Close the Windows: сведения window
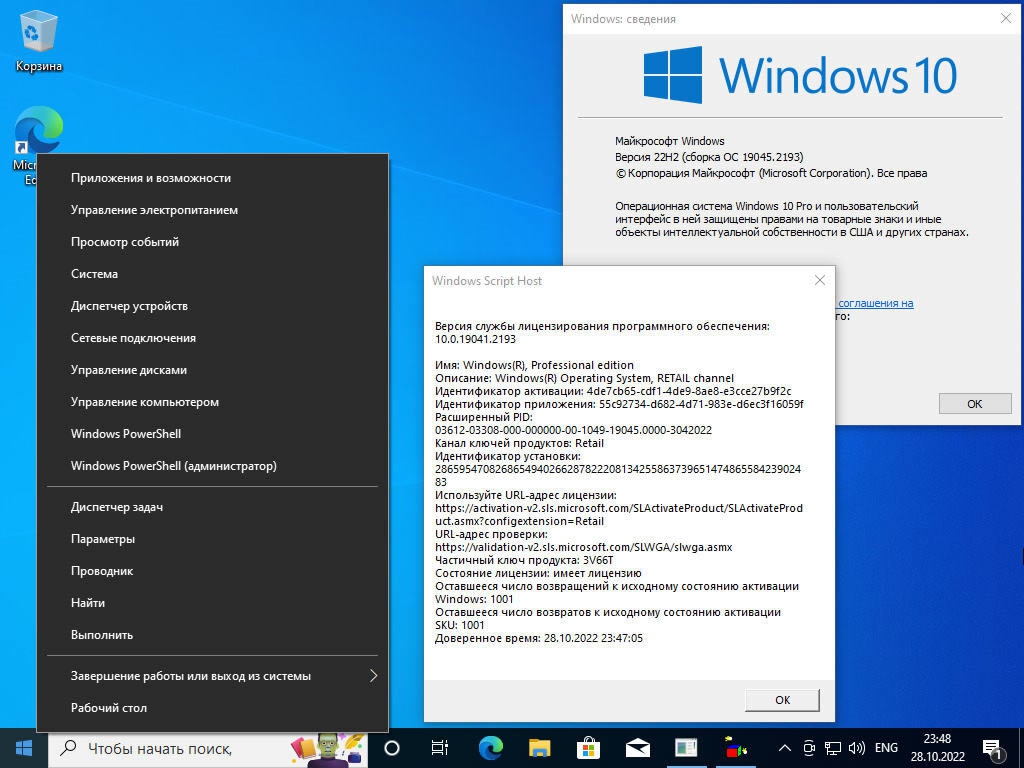 coord(1006,18)
